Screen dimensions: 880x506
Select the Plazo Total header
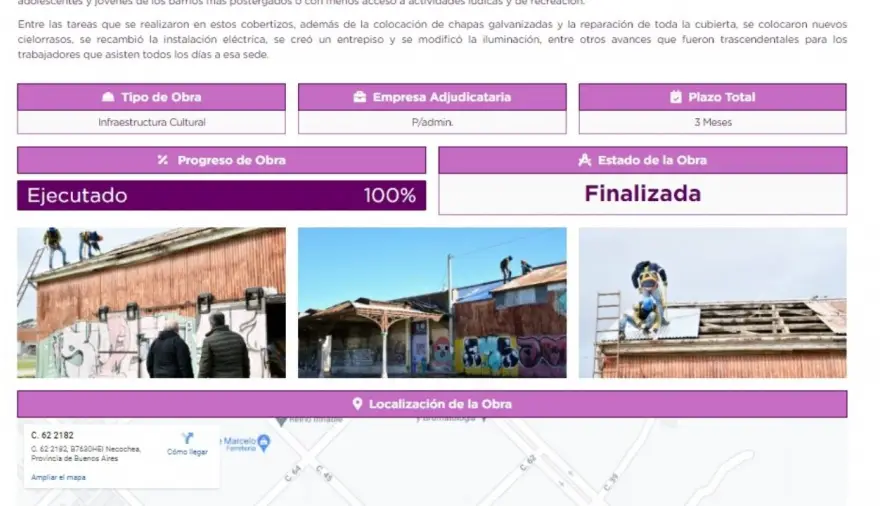(x=713, y=97)
